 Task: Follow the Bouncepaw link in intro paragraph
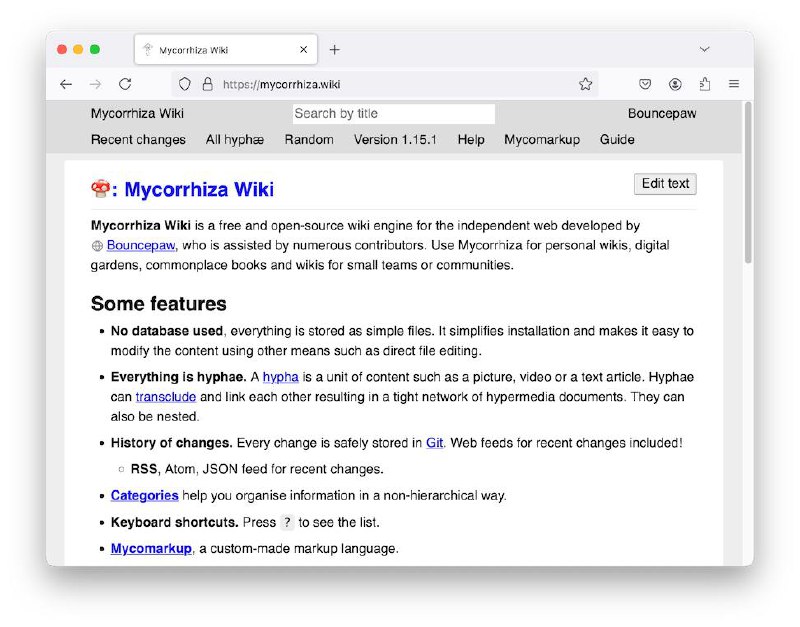click(141, 245)
